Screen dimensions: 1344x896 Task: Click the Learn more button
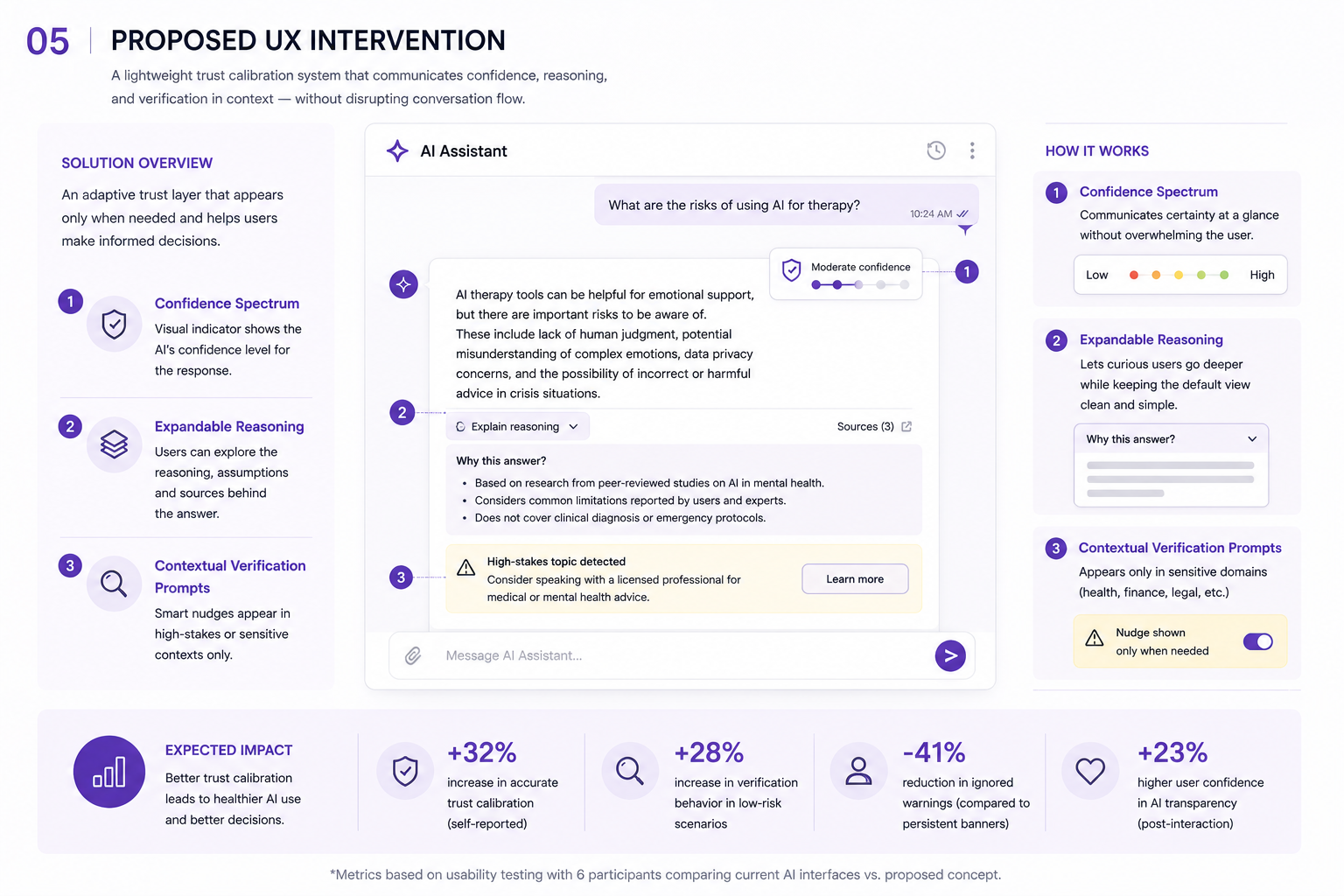855,579
